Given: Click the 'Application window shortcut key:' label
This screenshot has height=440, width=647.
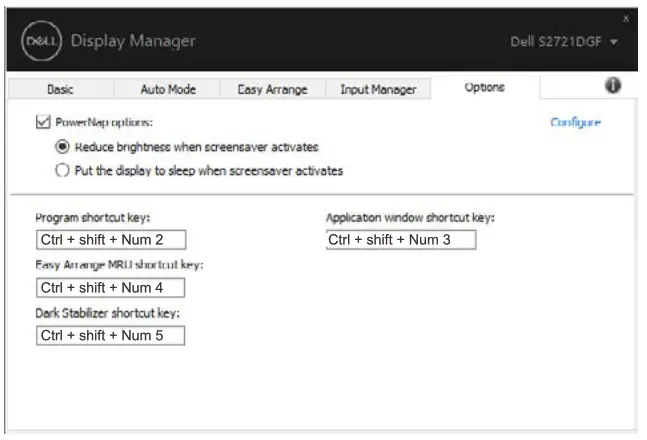Looking at the screenshot, I should (411, 218).
